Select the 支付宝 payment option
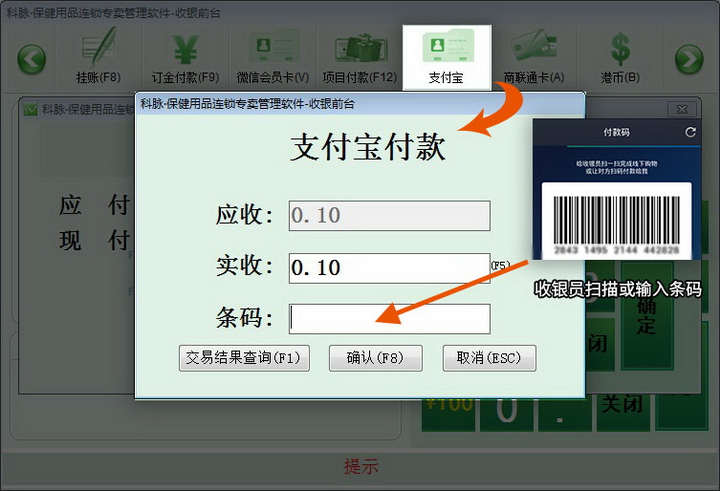The width and height of the screenshot is (720, 491). pos(447,57)
